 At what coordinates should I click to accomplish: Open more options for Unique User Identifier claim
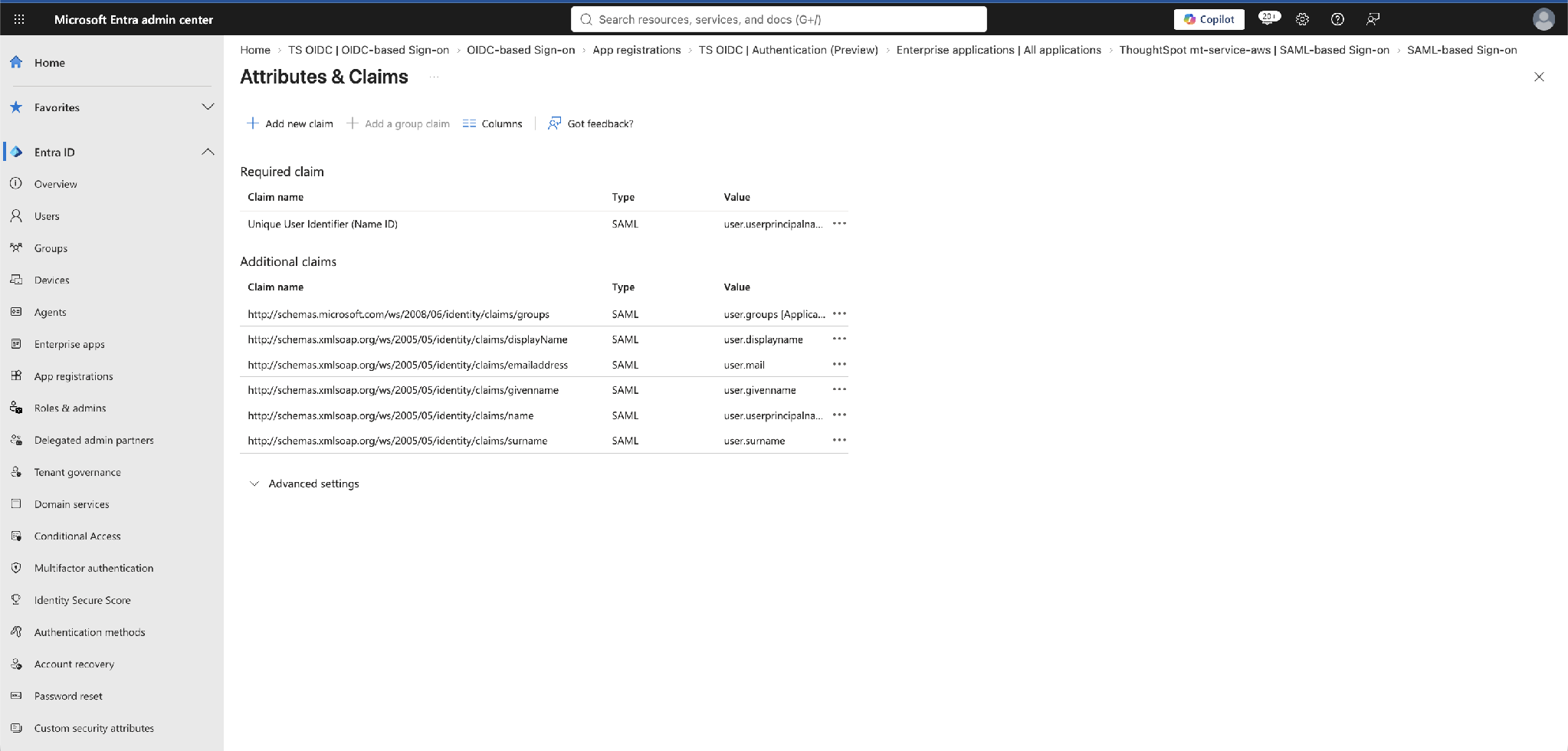tap(839, 224)
